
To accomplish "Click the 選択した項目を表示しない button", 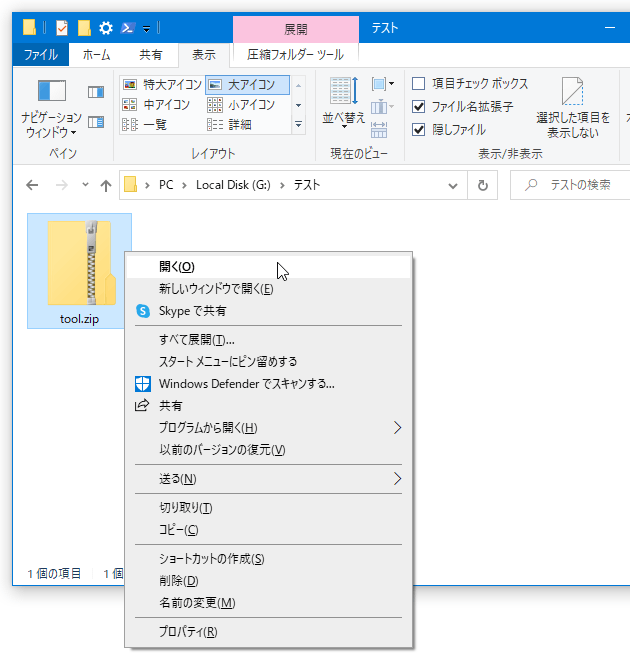I will click(x=573, y=108).
